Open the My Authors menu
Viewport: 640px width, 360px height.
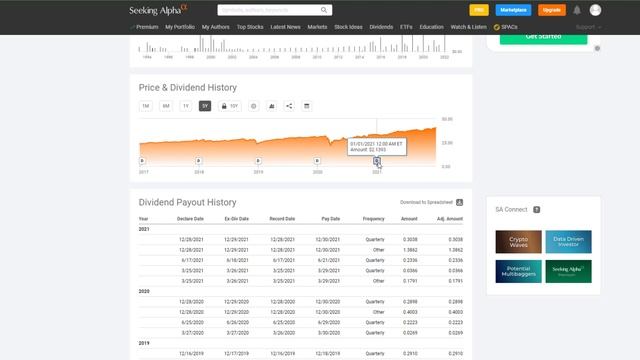216,27
